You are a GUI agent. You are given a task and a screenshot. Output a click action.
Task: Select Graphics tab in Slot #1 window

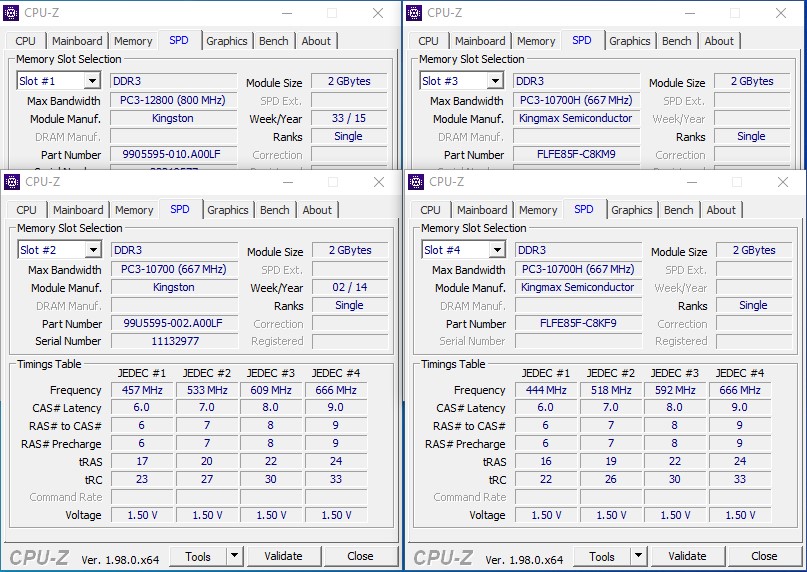(x=226, y=41)
